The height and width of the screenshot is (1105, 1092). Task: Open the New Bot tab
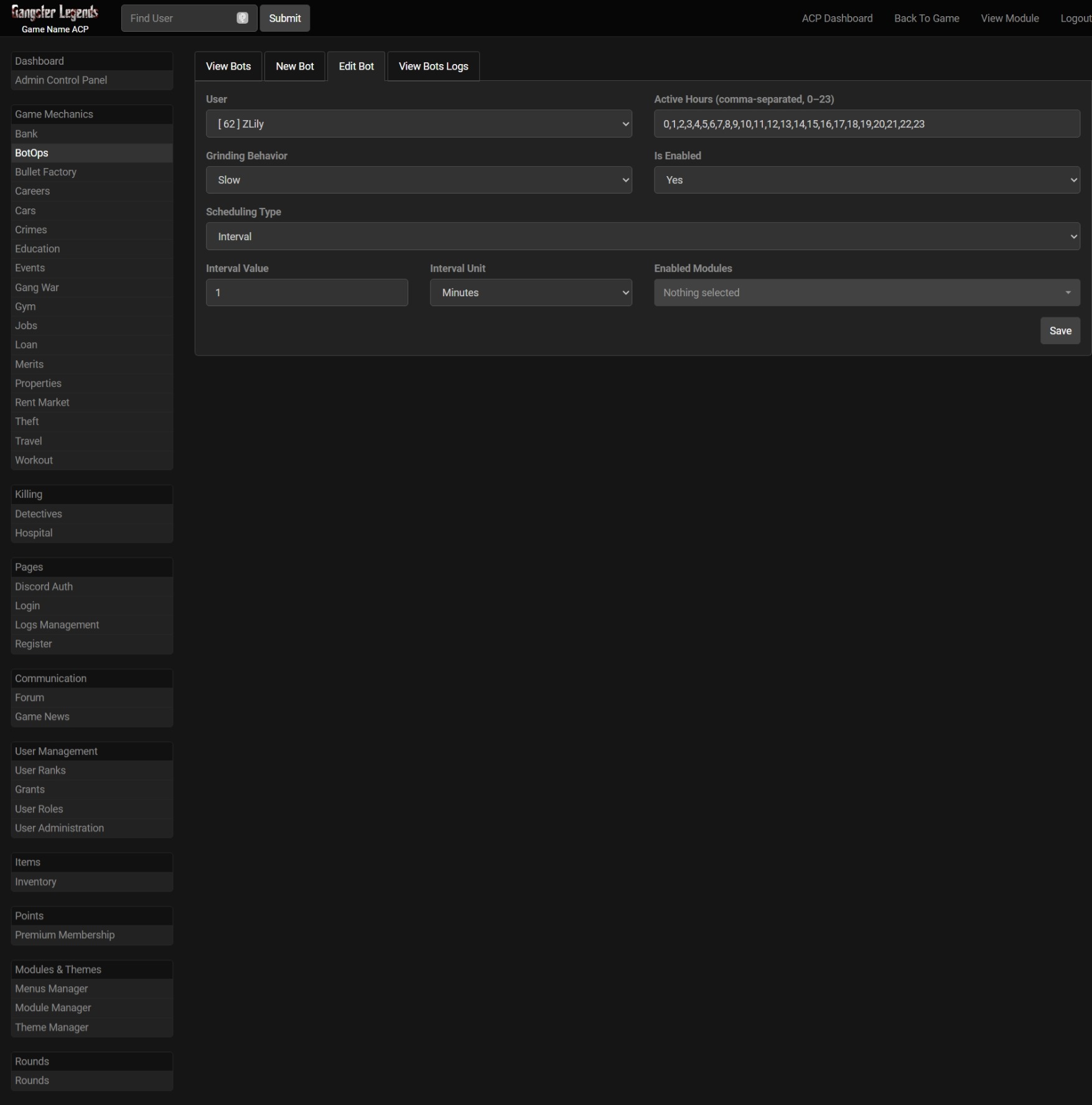coord(294,67)
